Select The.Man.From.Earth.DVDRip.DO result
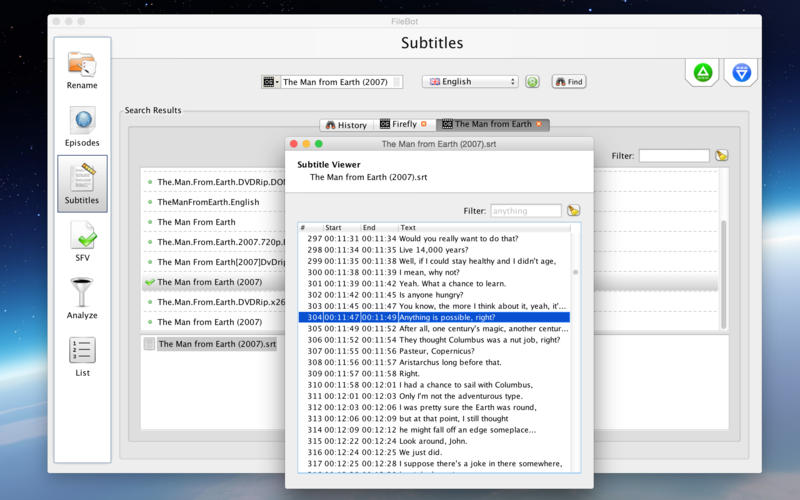 pyautogui.click(x=214, y=182)
